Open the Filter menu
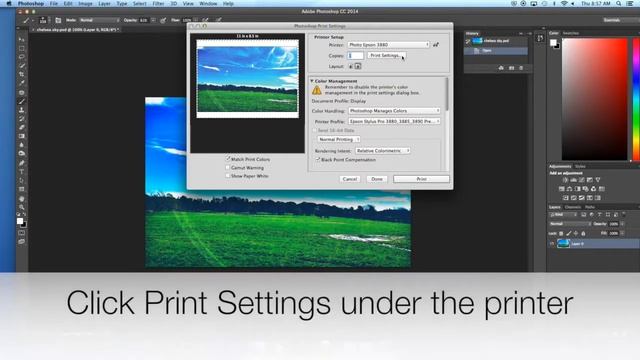640x360 pixels. 158,3
